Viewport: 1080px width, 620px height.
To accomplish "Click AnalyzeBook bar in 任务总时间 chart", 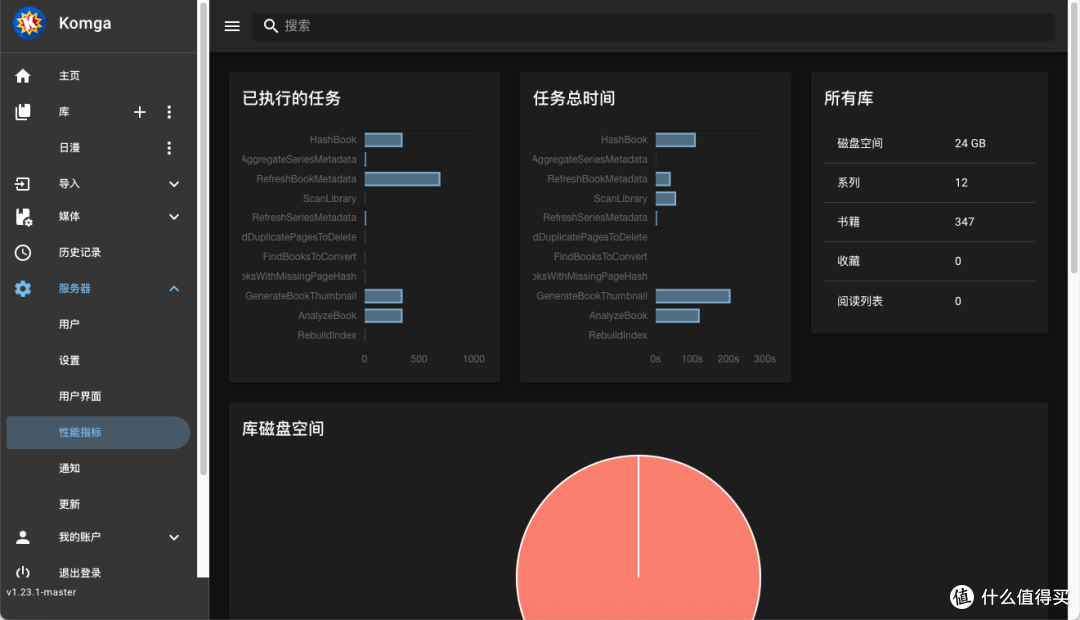I will pyautogui.click(x=677, y=316).
